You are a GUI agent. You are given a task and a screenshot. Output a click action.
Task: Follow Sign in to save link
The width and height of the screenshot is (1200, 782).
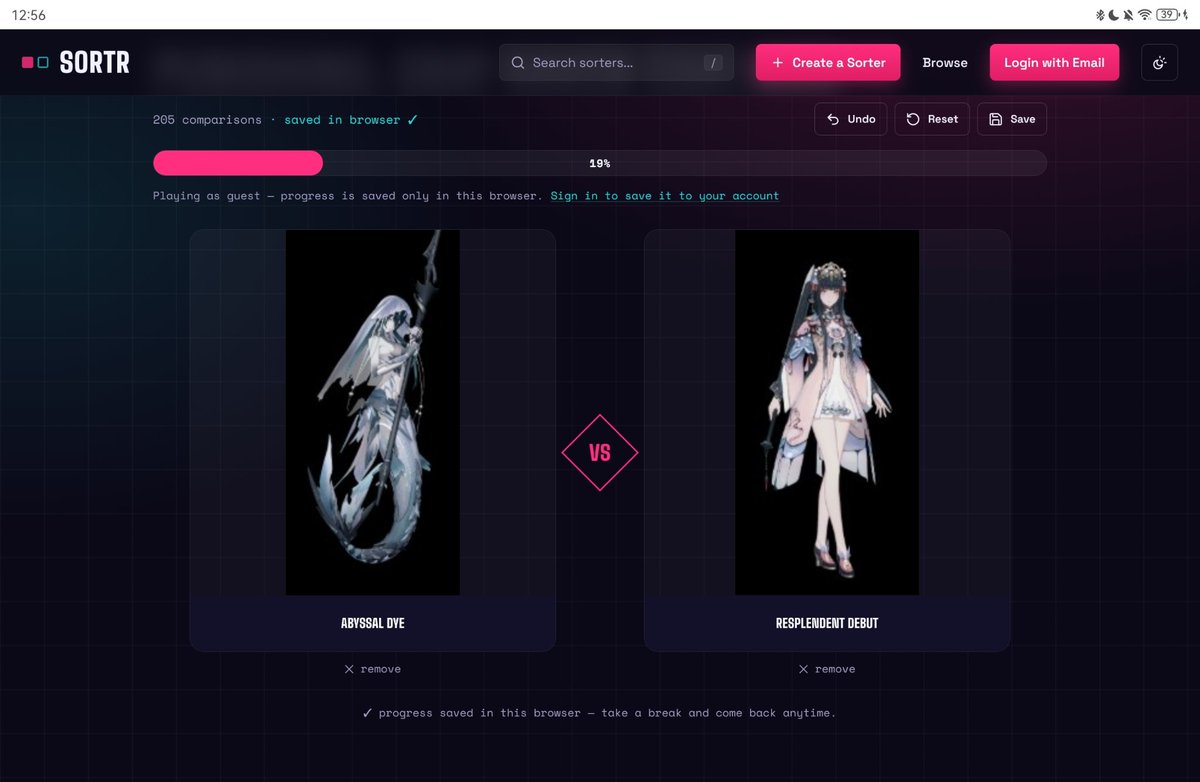pos(665,196)
